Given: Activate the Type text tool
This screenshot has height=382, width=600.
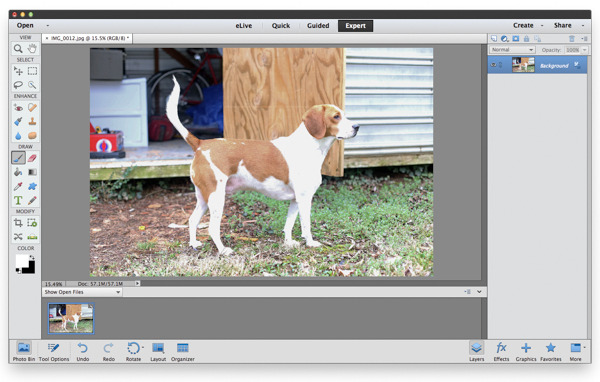Looking at the screenshot, I should click(x=18, y=200).
